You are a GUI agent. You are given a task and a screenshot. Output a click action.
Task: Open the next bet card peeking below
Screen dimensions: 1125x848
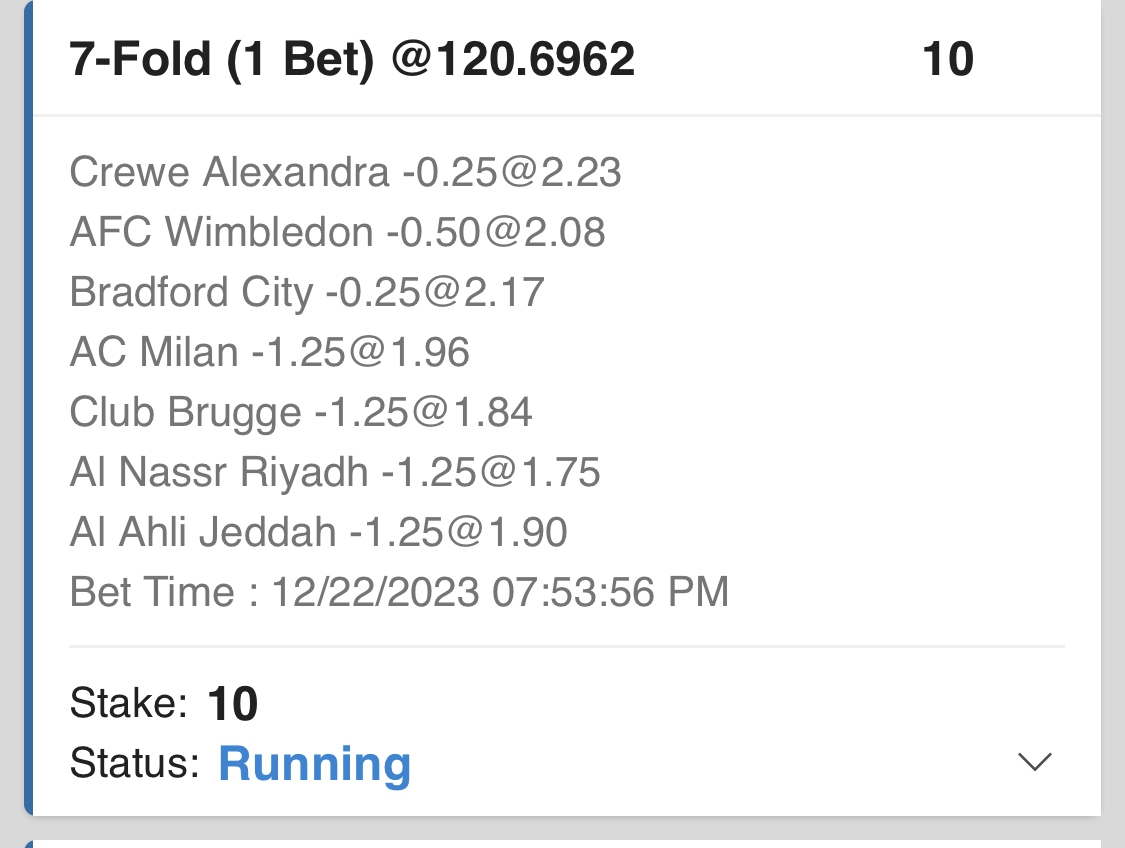[x=560, y=843]
